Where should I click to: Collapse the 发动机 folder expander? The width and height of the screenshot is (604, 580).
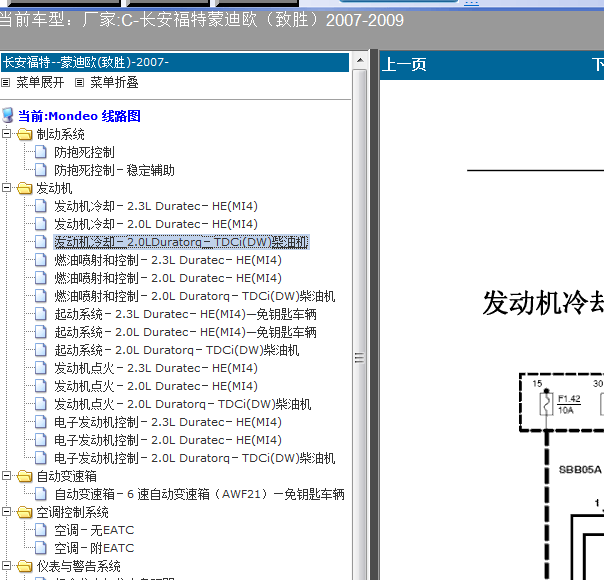pyautogui.click(x=6, y=188)
